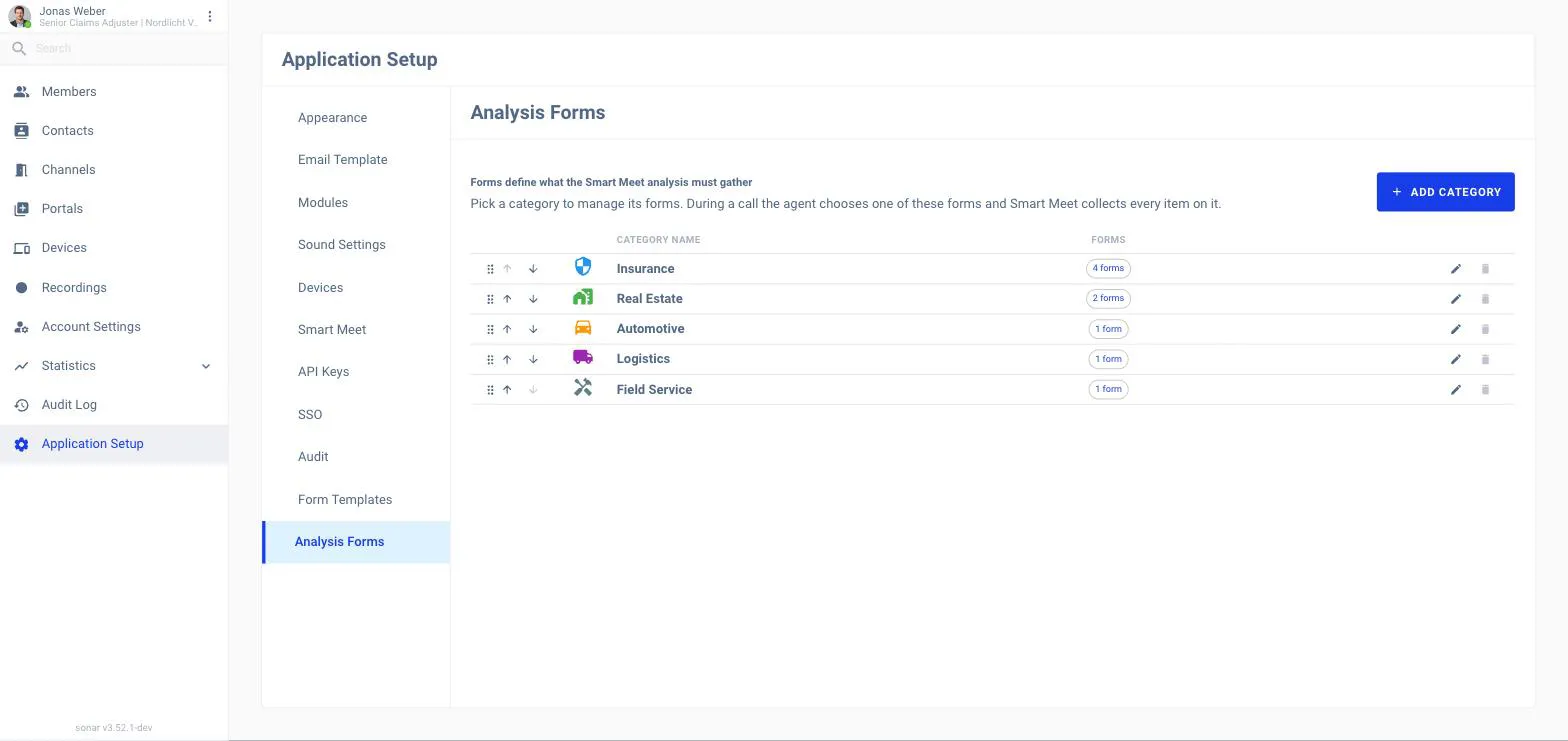Open the SSO settings tab
This screenshot has width=1568, height=741.
tap(356, 415)
